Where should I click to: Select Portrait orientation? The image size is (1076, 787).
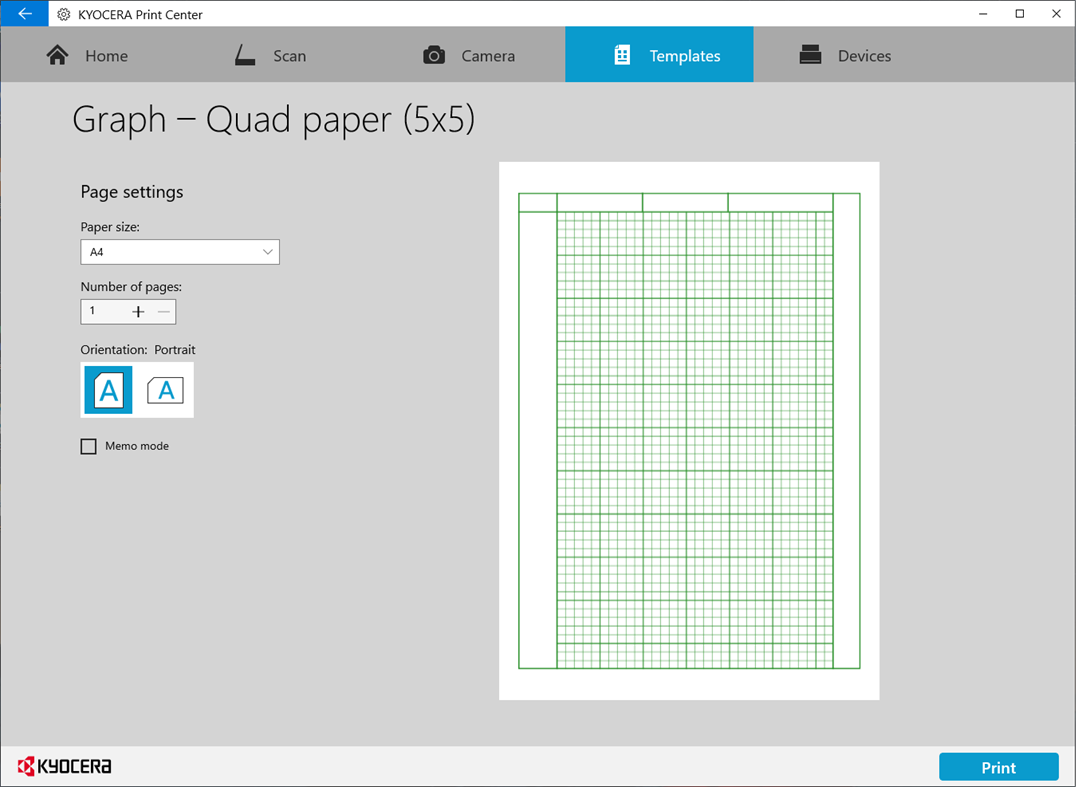(107, 390)
